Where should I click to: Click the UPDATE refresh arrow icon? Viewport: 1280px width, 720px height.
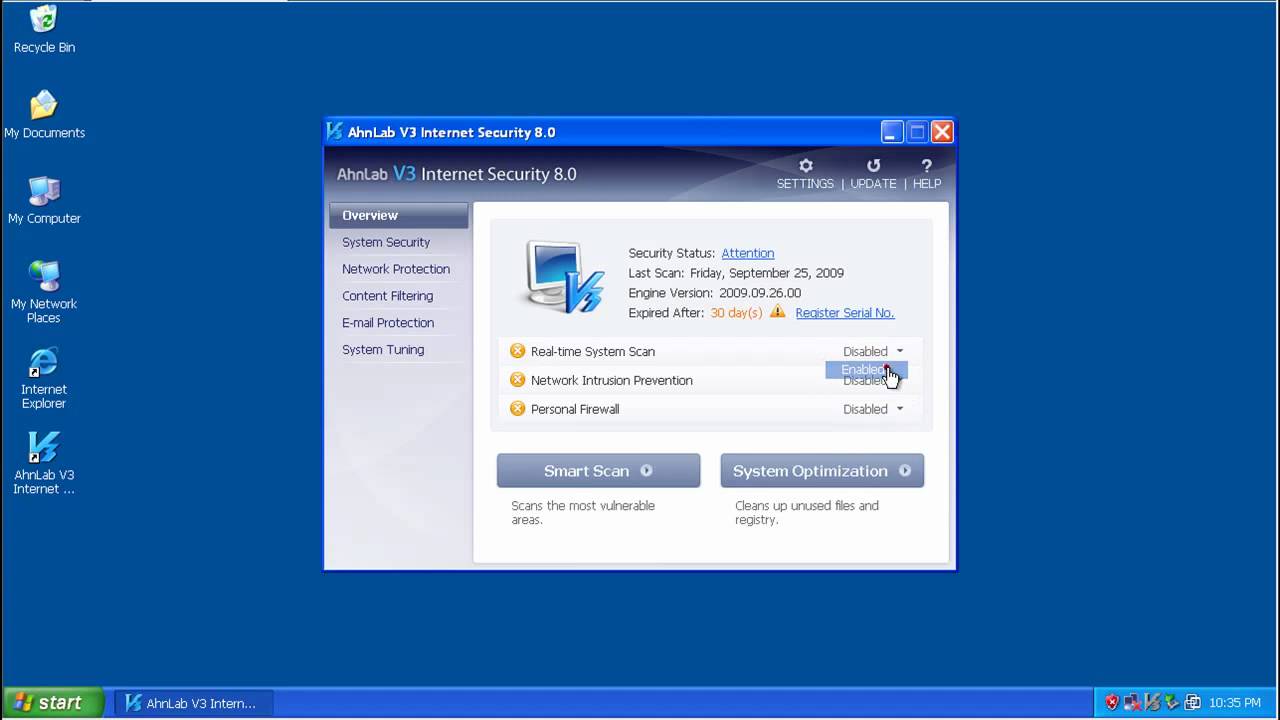[x=873, y=166]
